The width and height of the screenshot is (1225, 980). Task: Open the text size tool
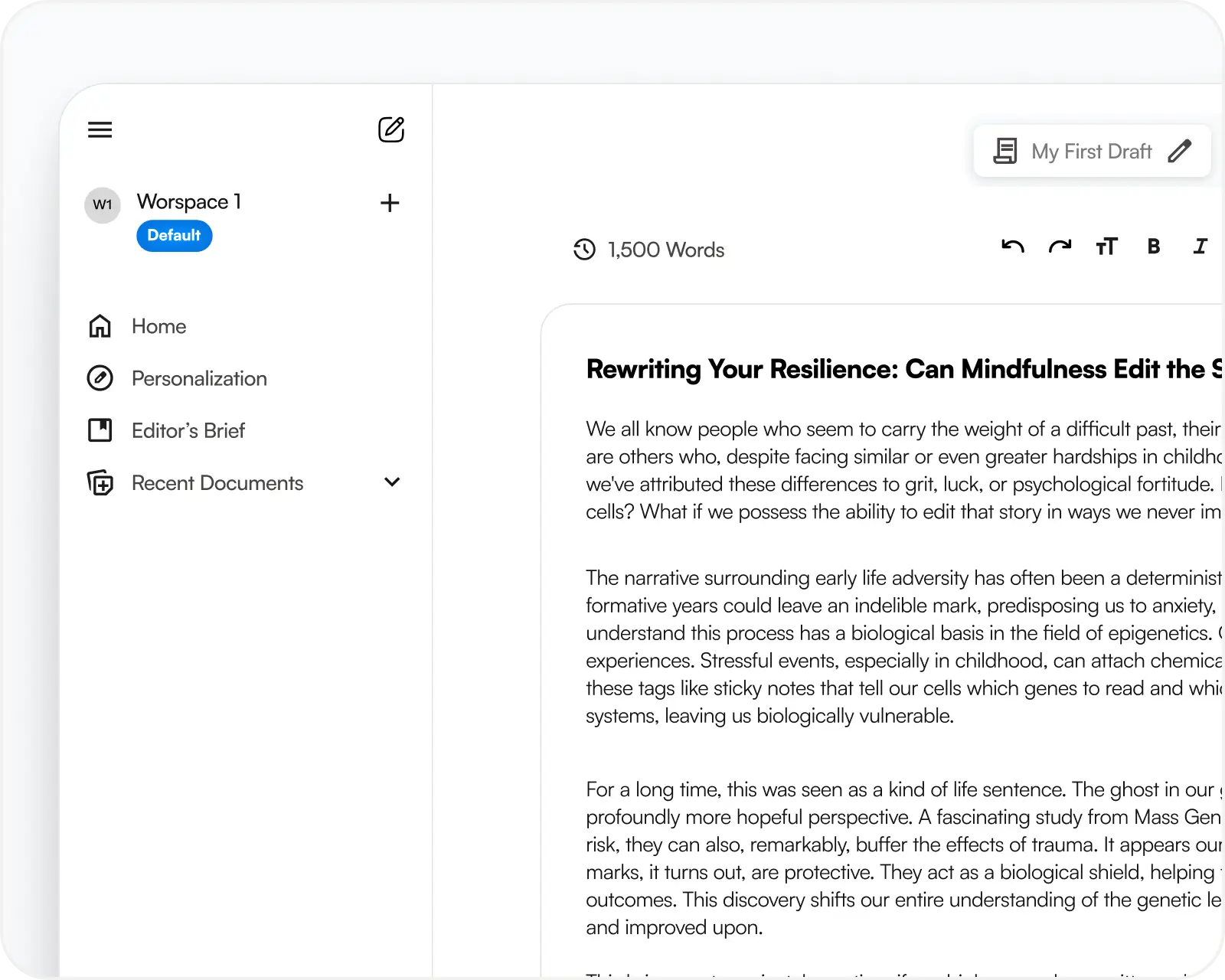tap(1106, 247)
